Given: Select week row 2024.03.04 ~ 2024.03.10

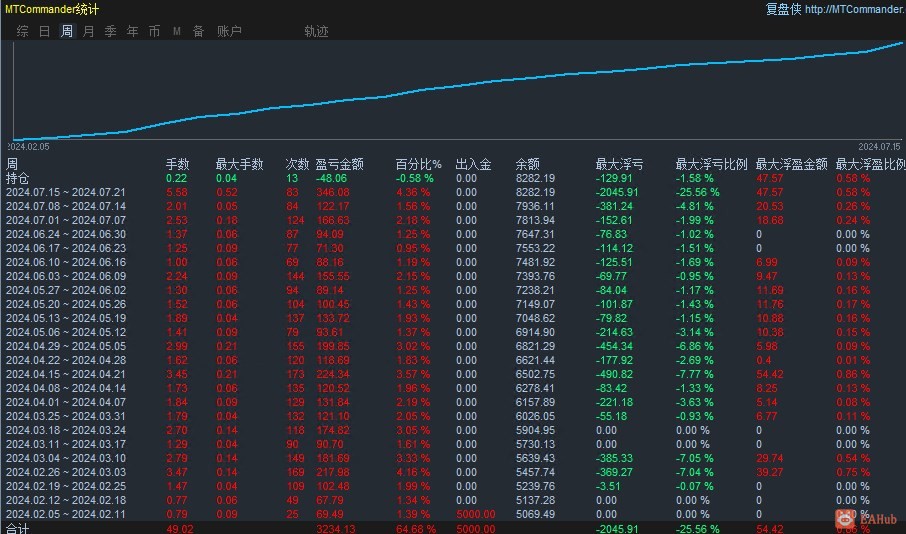Looking at the screenshot, I should tap(453, 458).
